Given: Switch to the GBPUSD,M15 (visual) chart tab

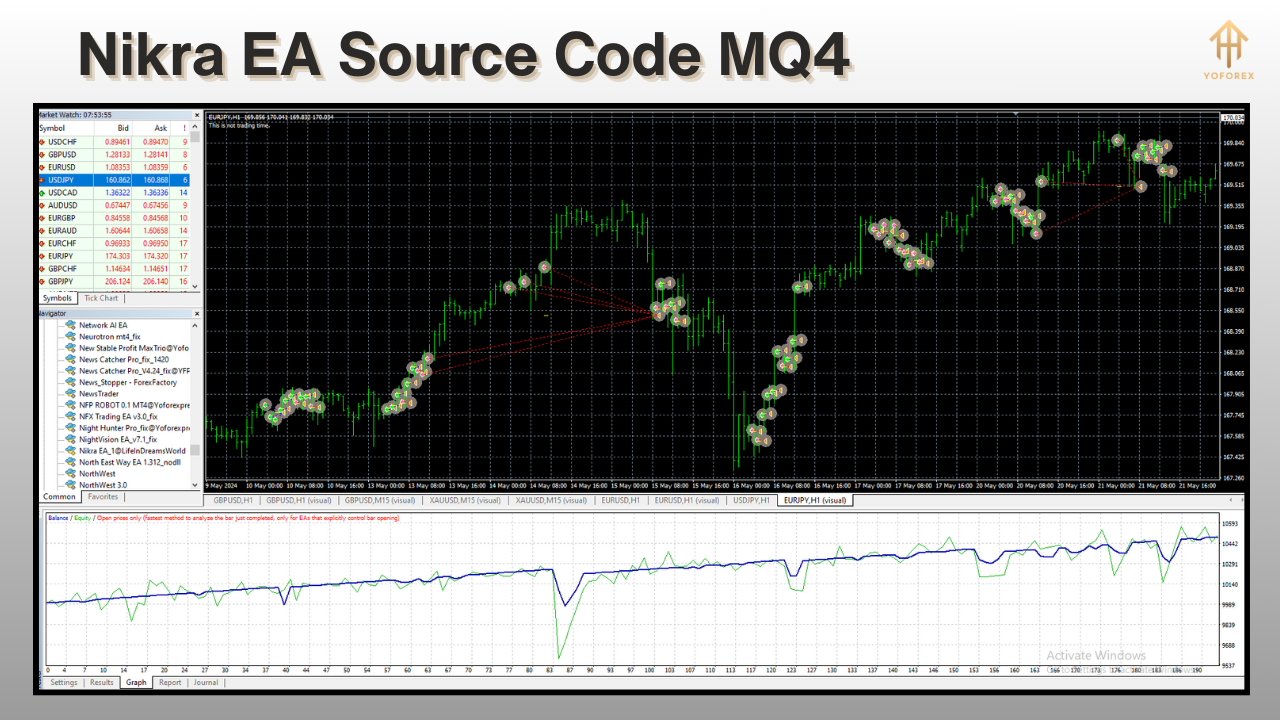Looking at the screenshot, I should coord(381,500).
